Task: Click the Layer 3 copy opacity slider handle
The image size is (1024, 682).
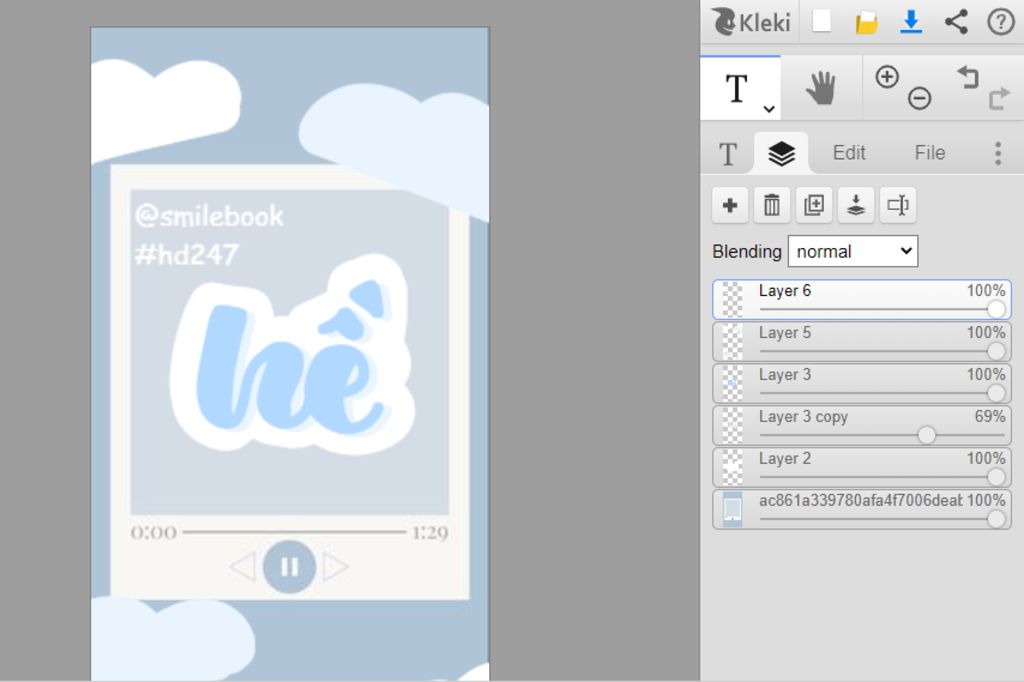Action: [926, 435]
